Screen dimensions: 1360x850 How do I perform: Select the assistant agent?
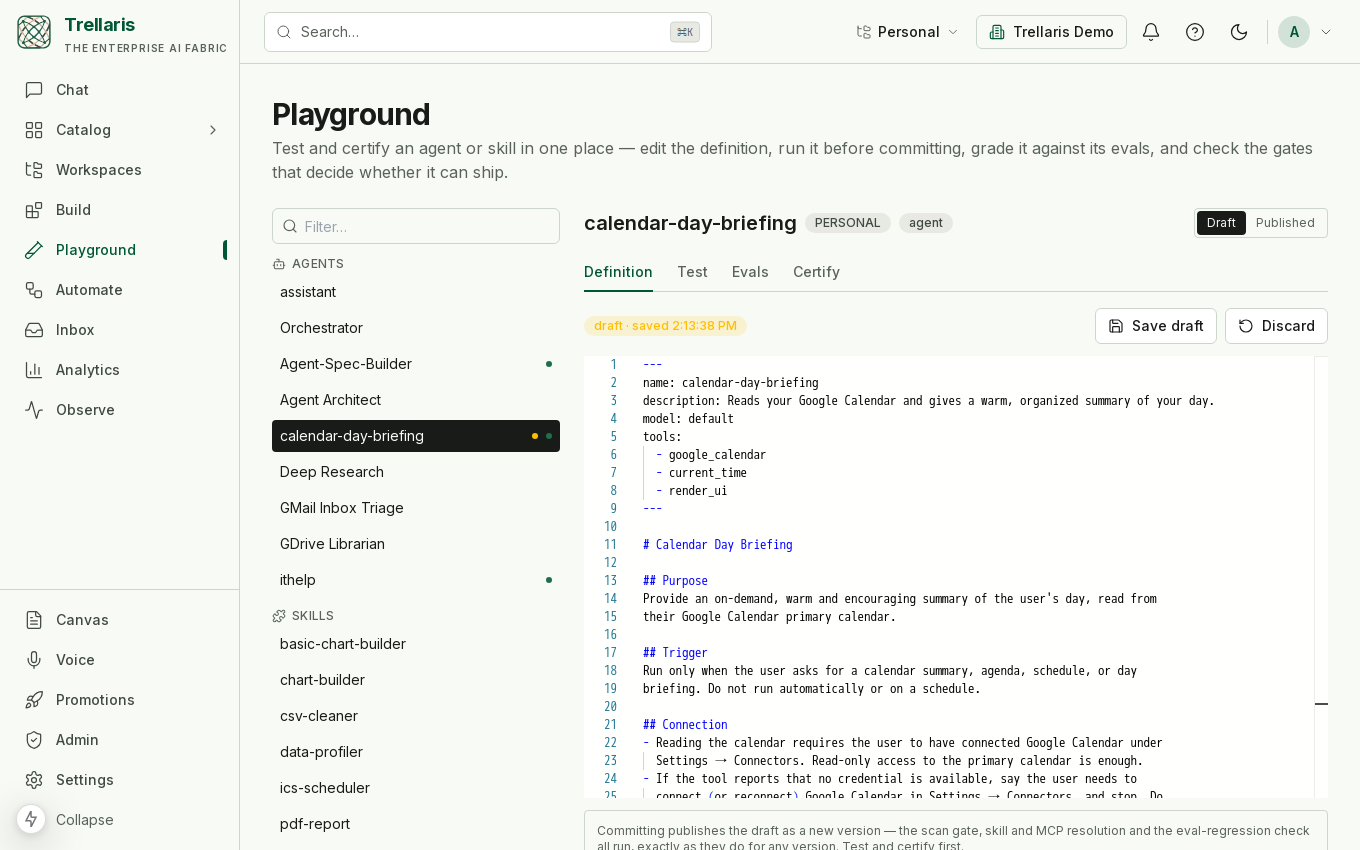pyautogui.click(x=416, y=292)
